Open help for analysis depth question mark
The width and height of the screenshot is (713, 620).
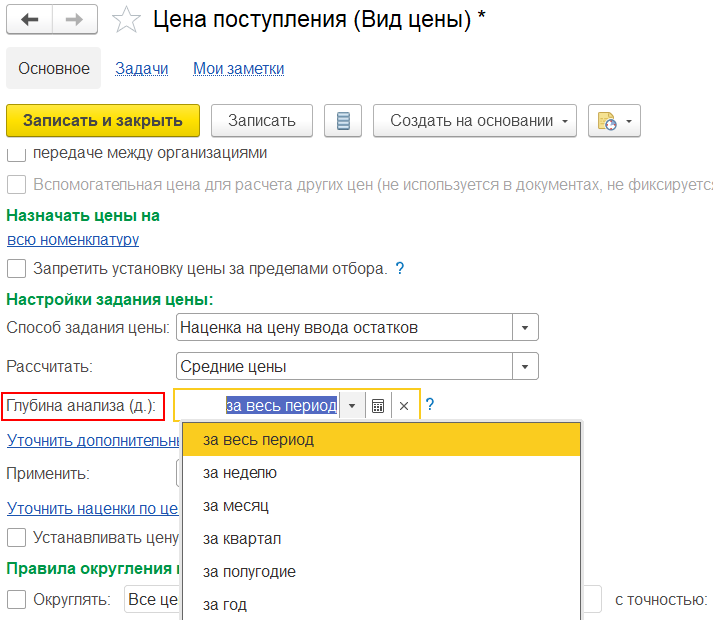click(430, 405)
